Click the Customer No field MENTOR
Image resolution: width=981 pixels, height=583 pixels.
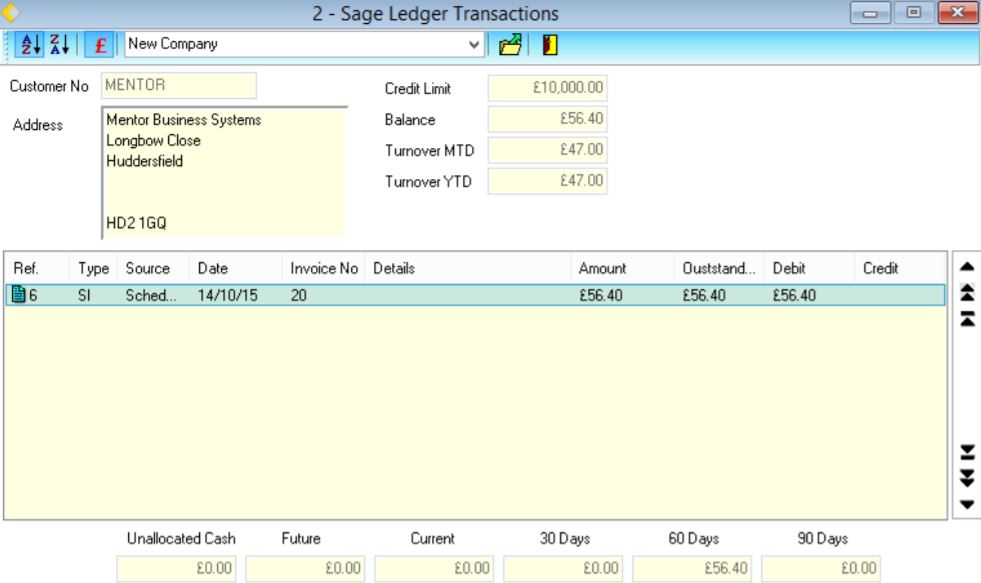179,85
